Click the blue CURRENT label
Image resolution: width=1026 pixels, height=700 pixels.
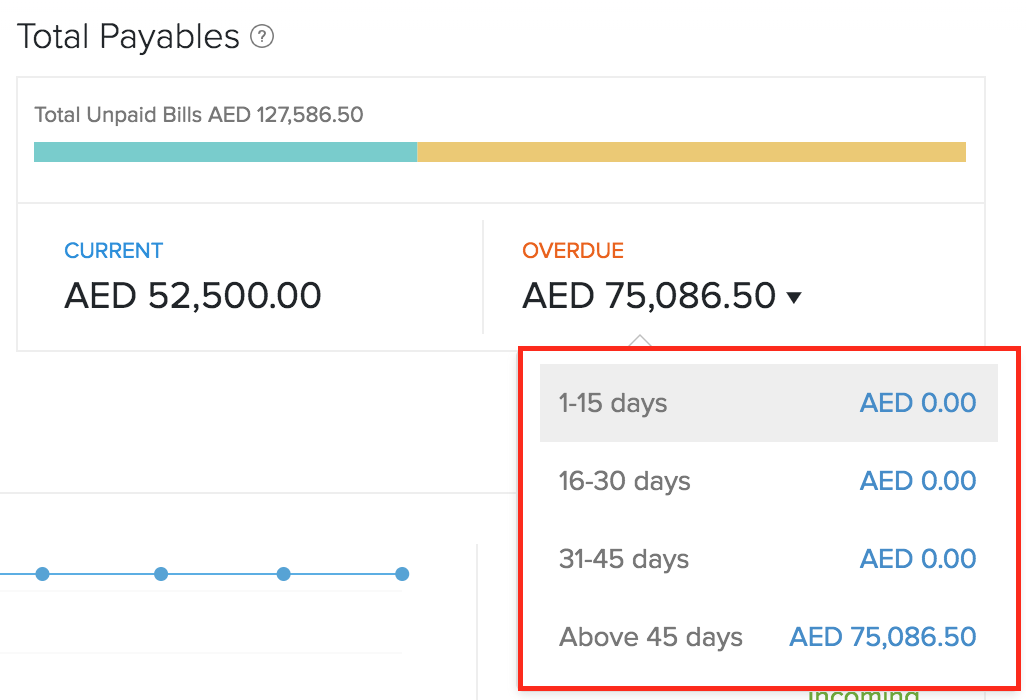(x=113, y=251)
